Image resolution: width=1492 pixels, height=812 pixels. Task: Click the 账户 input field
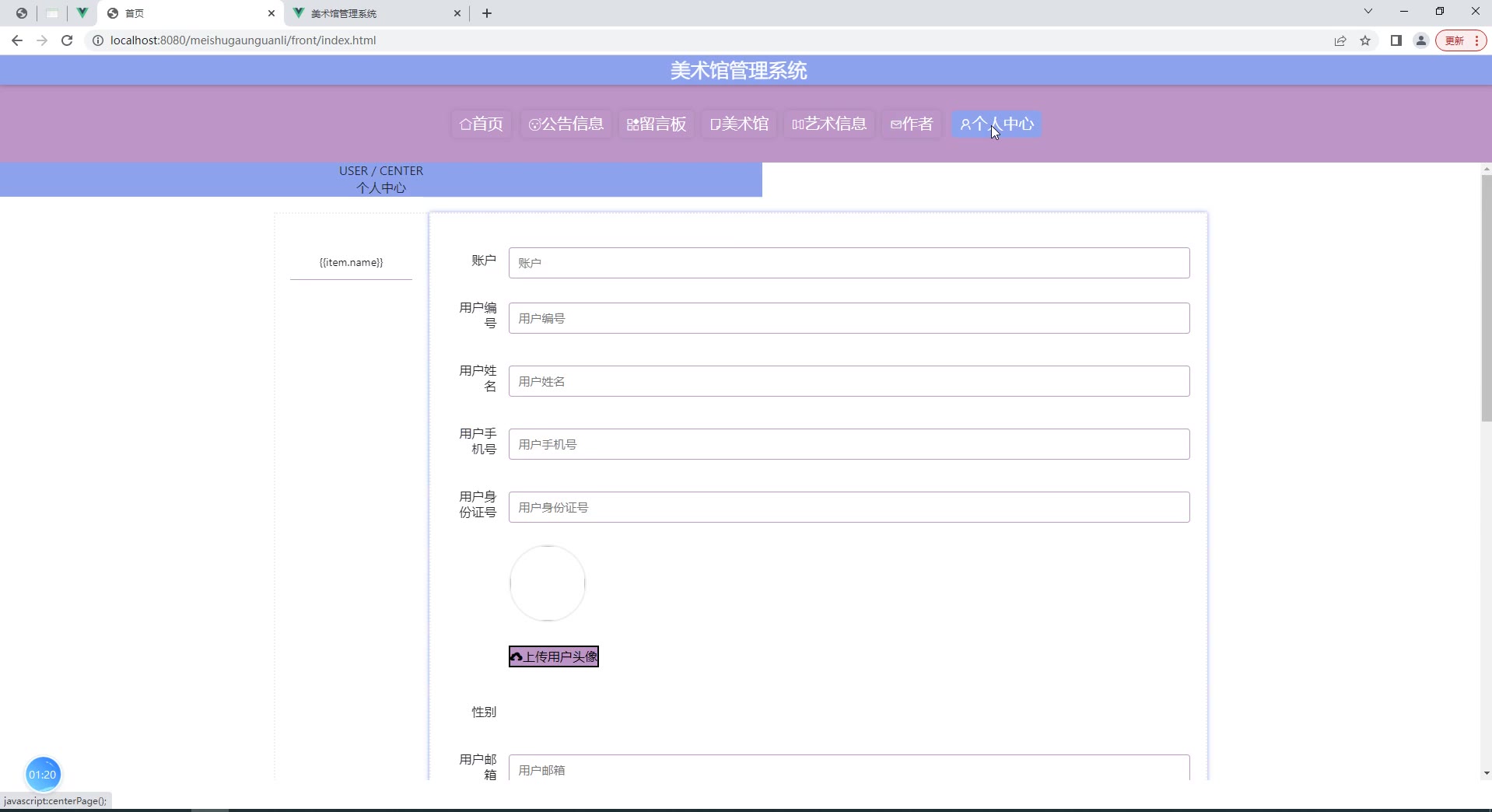(x=849, y=263)
